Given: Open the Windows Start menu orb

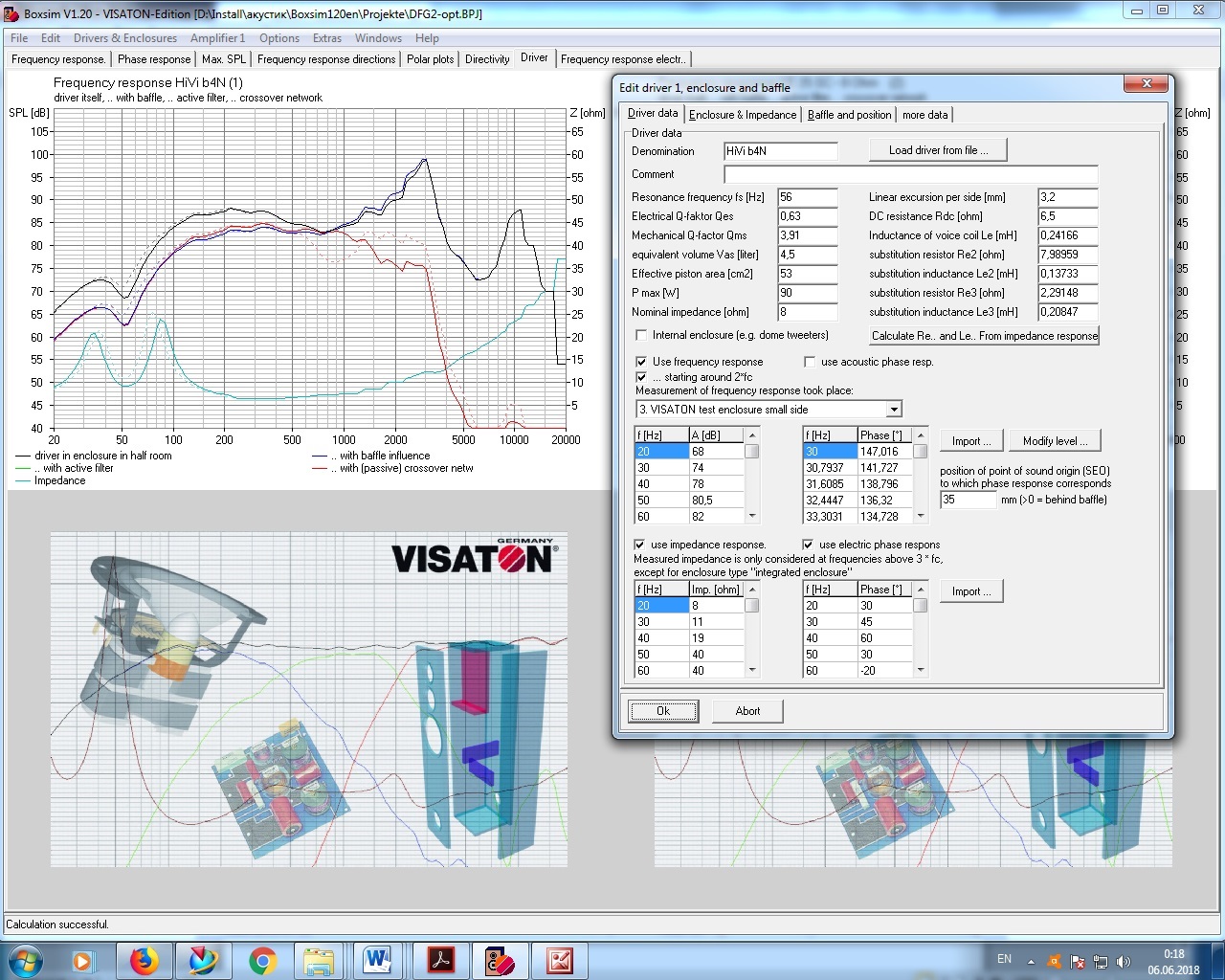Looking at the screenshot, I should click(x=26, y=960).
